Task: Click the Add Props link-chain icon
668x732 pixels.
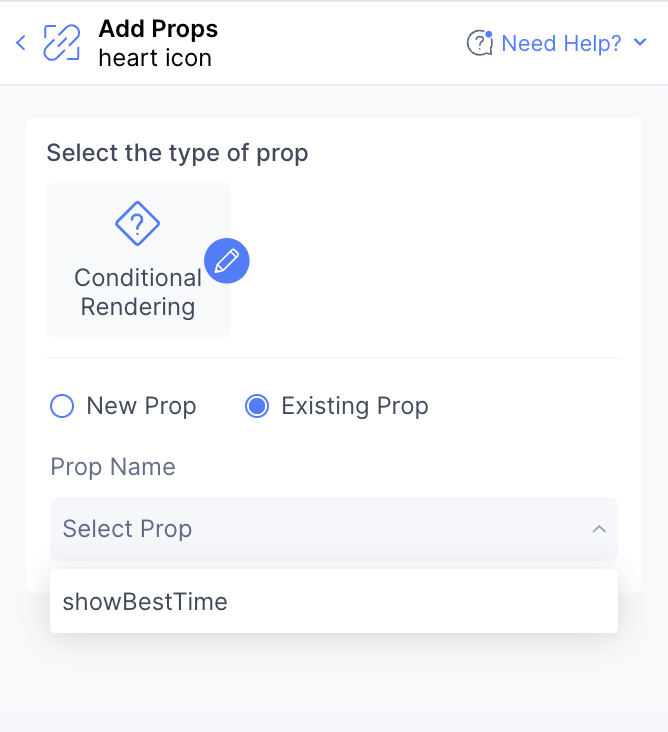Action: [62, 43]
